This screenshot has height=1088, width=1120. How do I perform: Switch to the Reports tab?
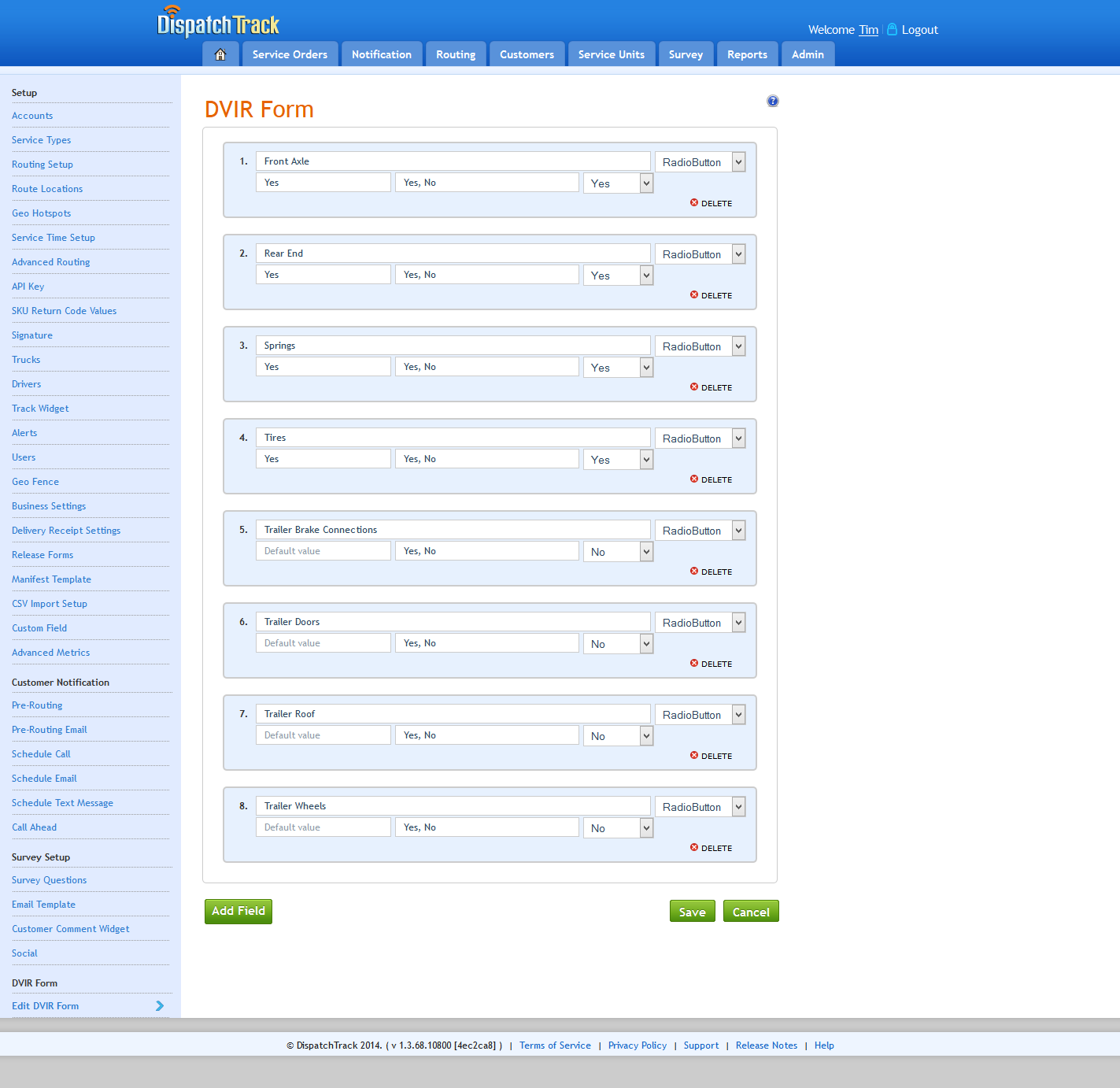tap(747, 54)
